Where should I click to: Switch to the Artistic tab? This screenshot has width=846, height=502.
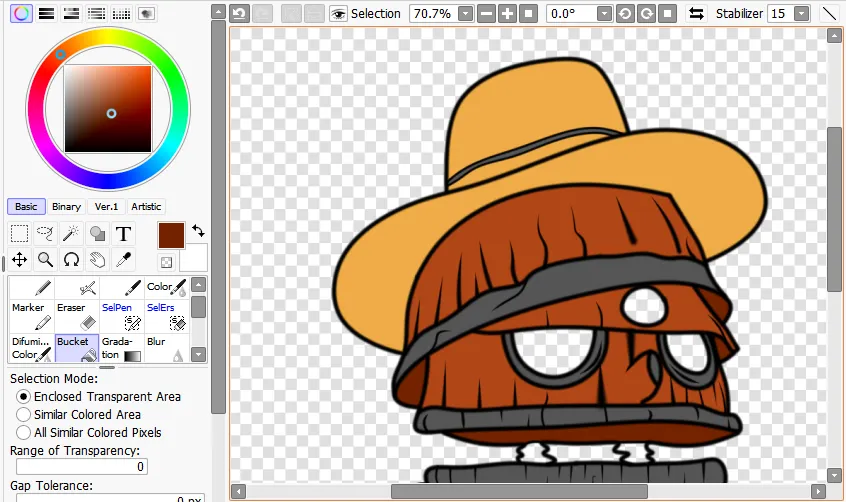pos(146,206)
